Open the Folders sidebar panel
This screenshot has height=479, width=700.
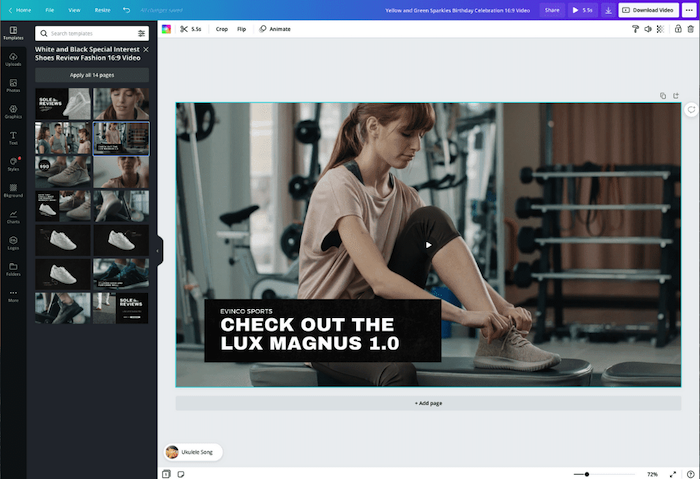13,269
